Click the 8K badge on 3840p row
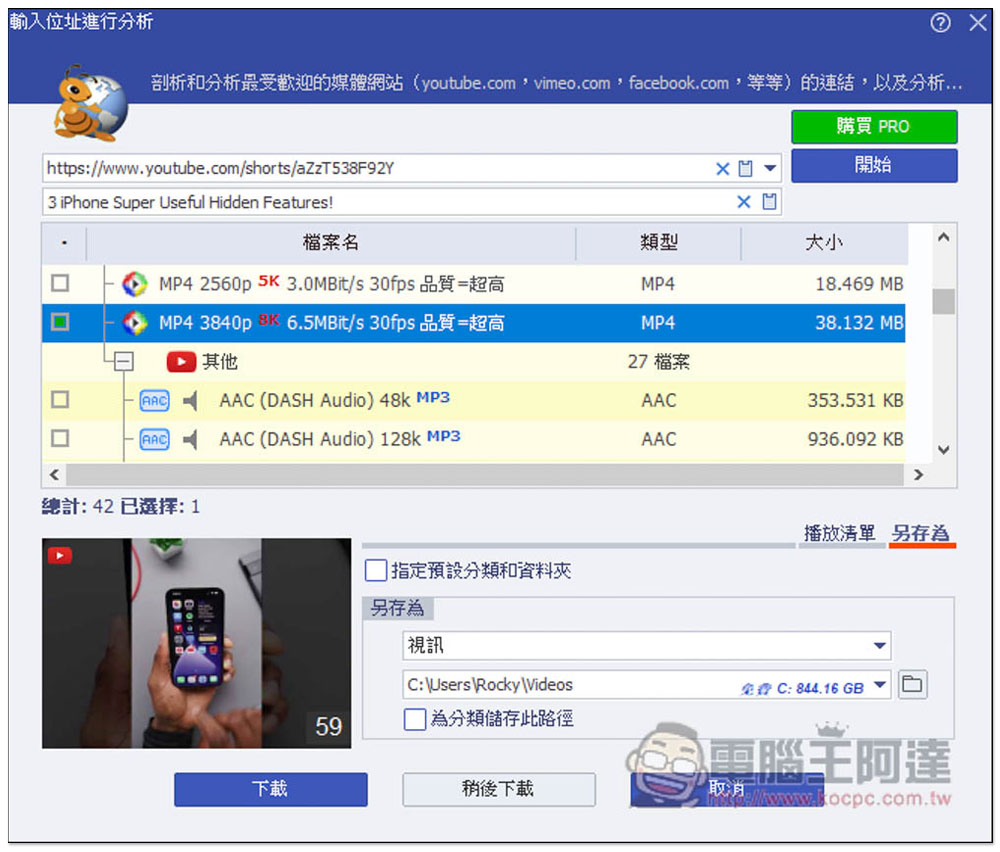 [268, 320]
